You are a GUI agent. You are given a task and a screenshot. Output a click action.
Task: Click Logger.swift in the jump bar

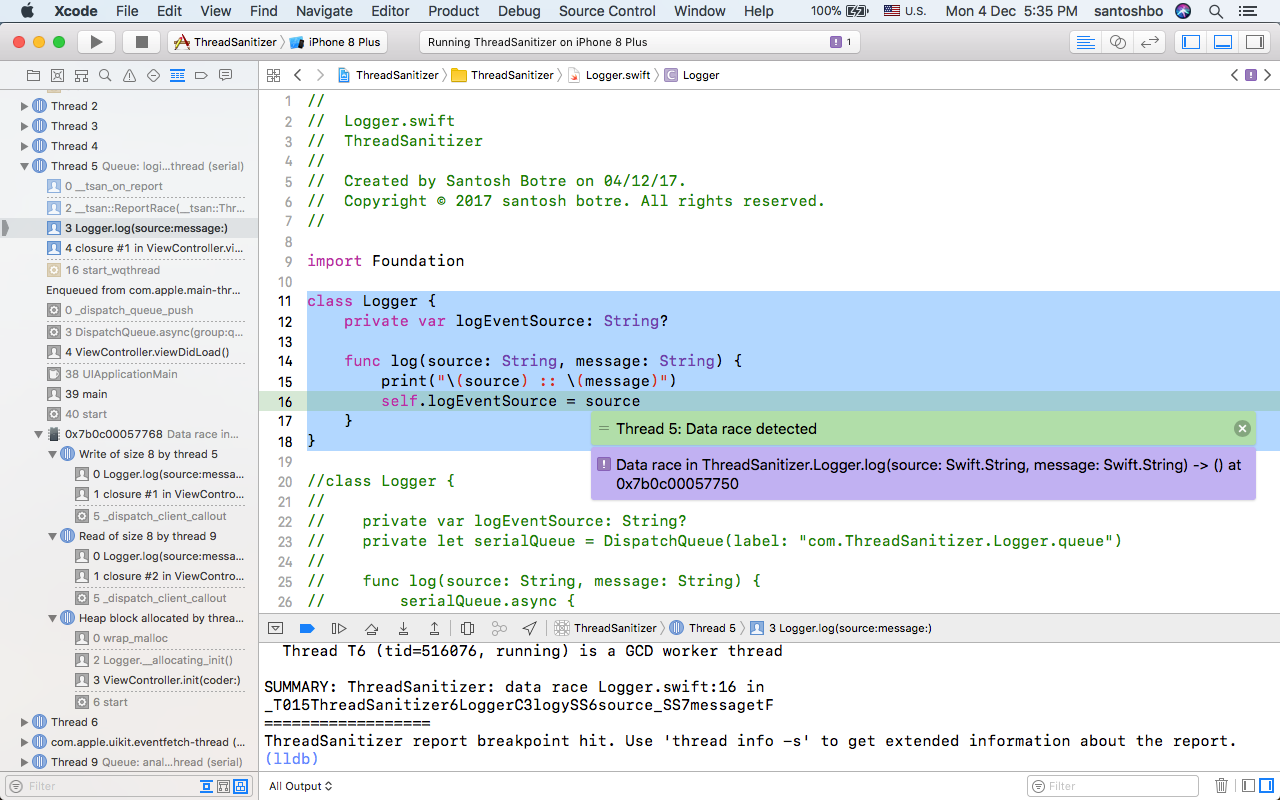[610, 75]
